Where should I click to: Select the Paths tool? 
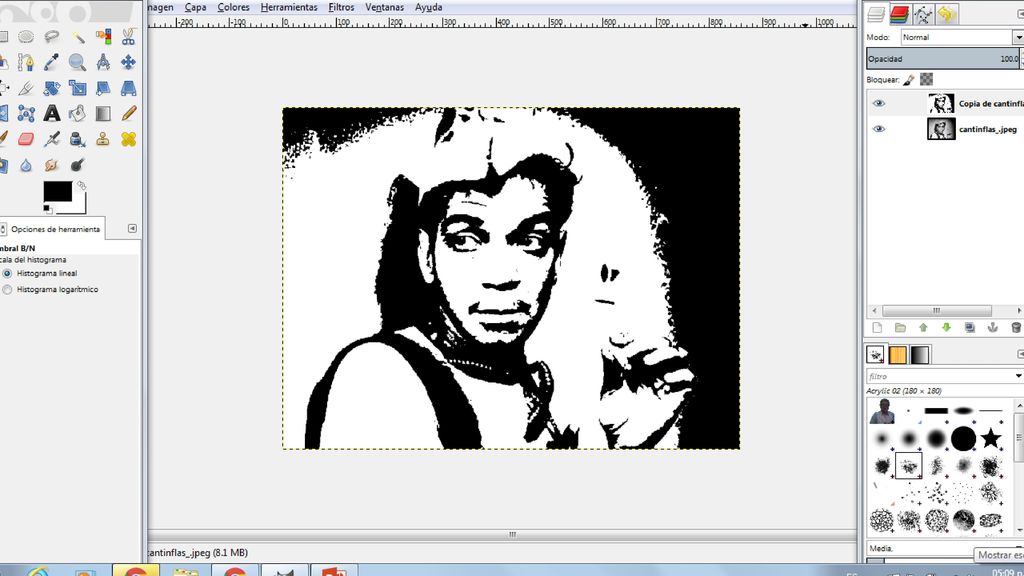pos(26,63)
